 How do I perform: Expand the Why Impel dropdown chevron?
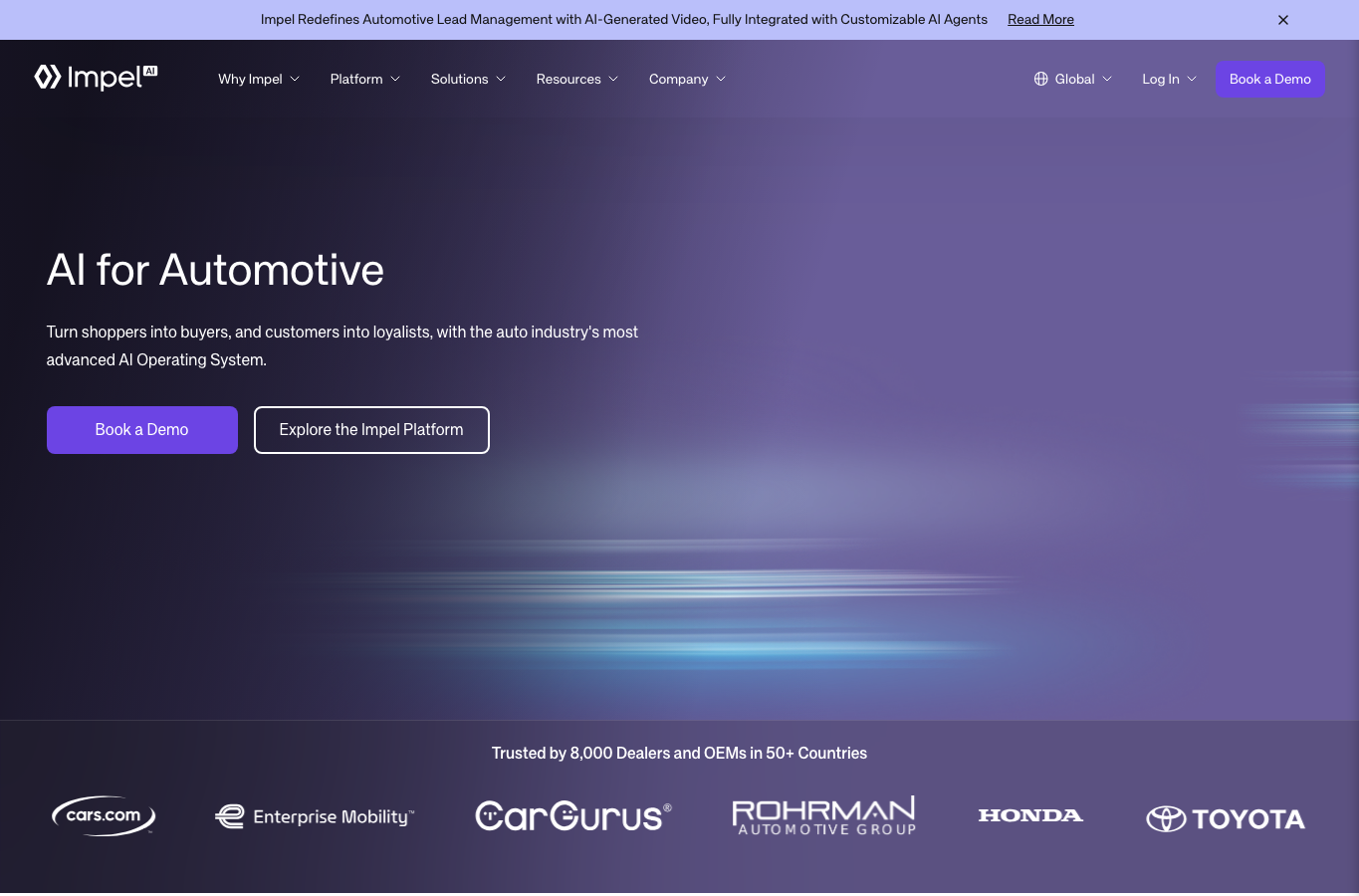click(295, 79)
